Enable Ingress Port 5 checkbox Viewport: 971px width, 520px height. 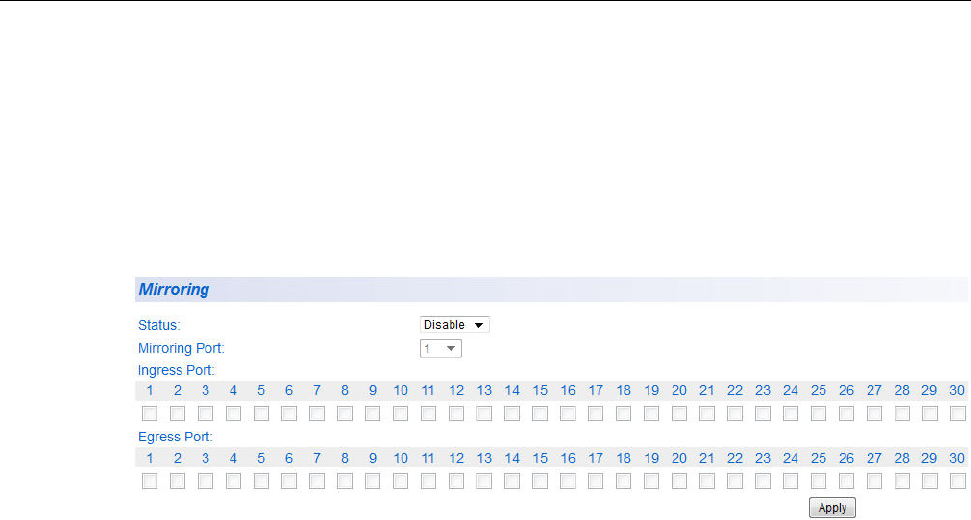coord(261,413)
